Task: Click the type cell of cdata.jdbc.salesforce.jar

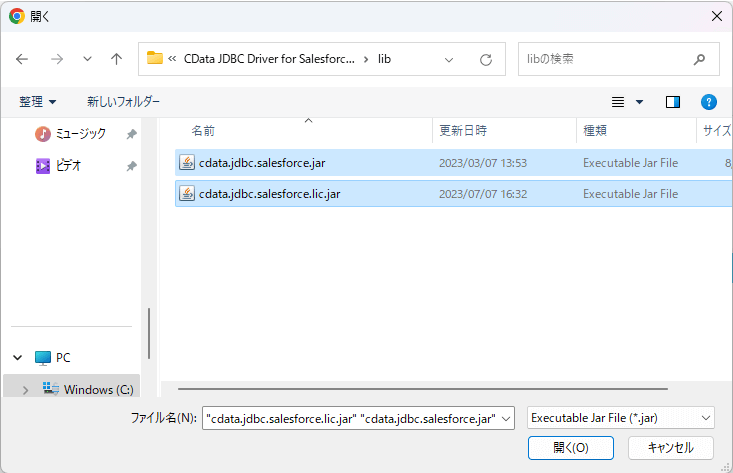Action: [630, 163]
